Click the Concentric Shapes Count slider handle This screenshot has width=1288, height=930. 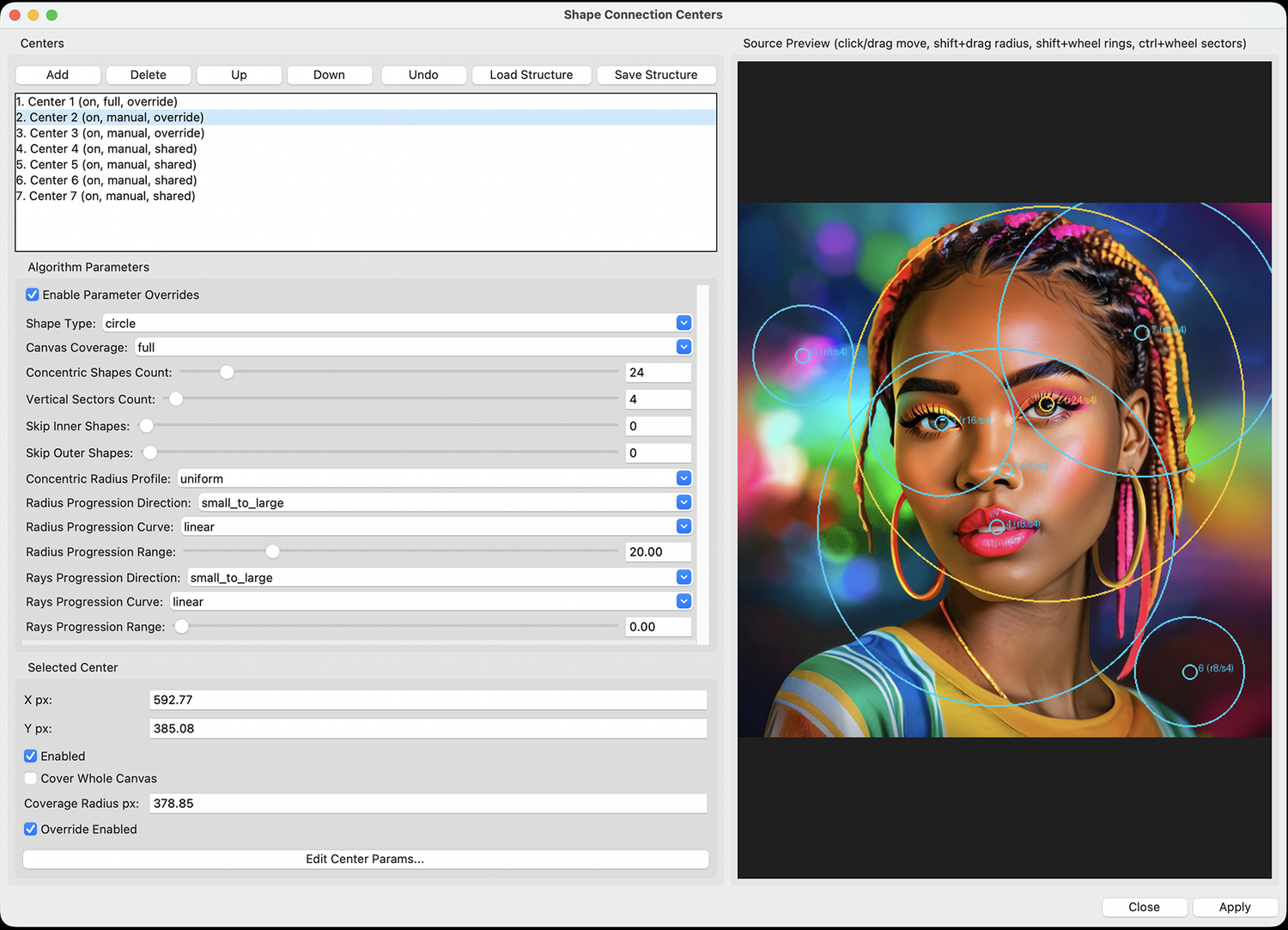227,372
